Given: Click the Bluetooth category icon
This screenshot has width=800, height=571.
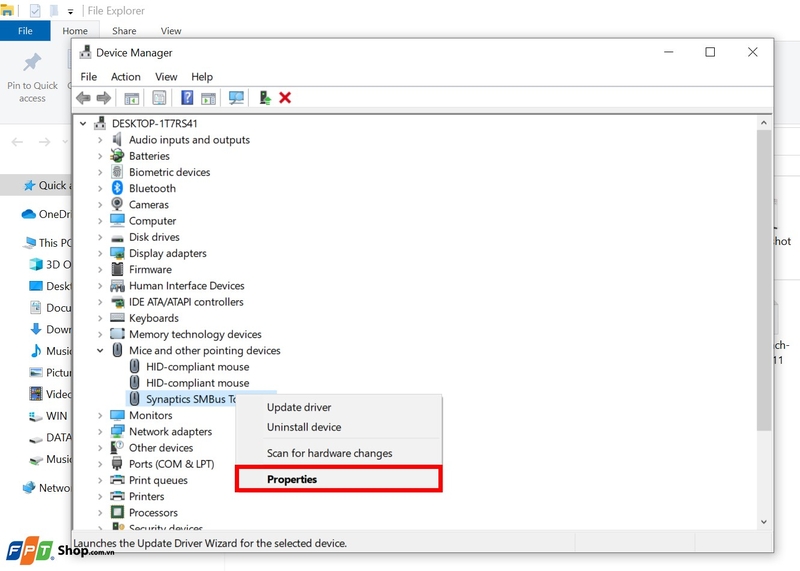Looking at the screenshot, I should 117,188.
